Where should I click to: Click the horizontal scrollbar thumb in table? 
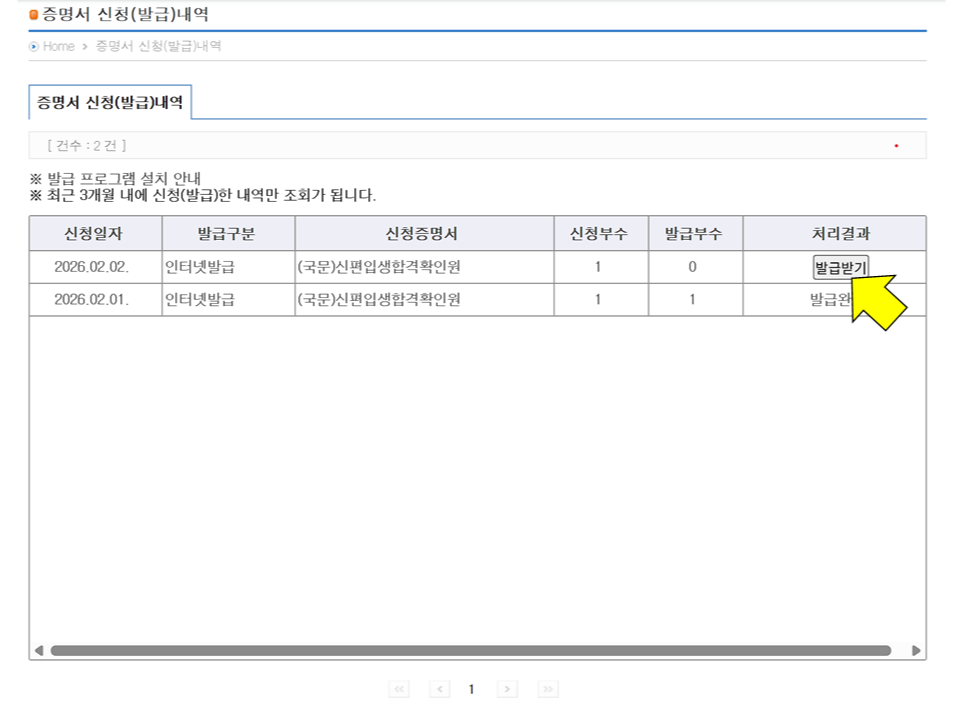pos(471,650)
